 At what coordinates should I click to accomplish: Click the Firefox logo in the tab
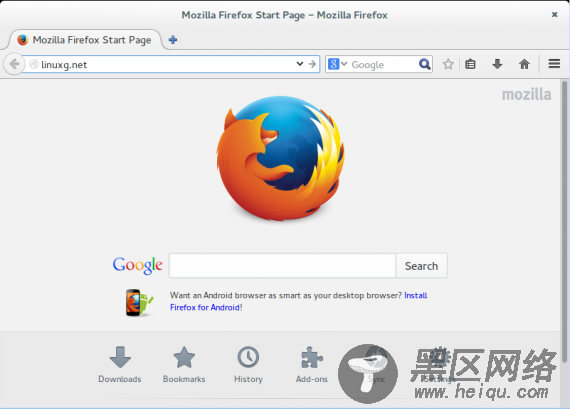[x=23, y=40]
